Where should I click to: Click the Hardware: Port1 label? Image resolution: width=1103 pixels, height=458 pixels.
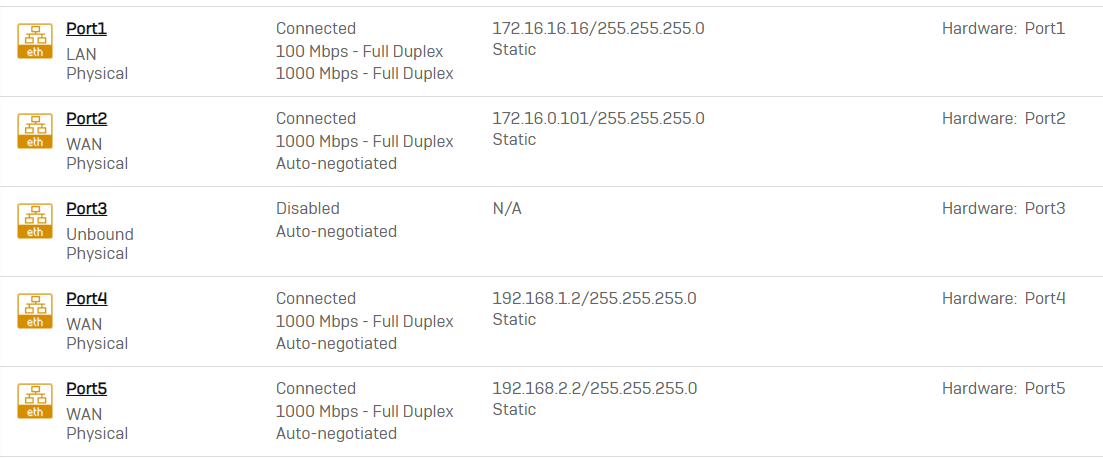click(x=1004, y=29)
